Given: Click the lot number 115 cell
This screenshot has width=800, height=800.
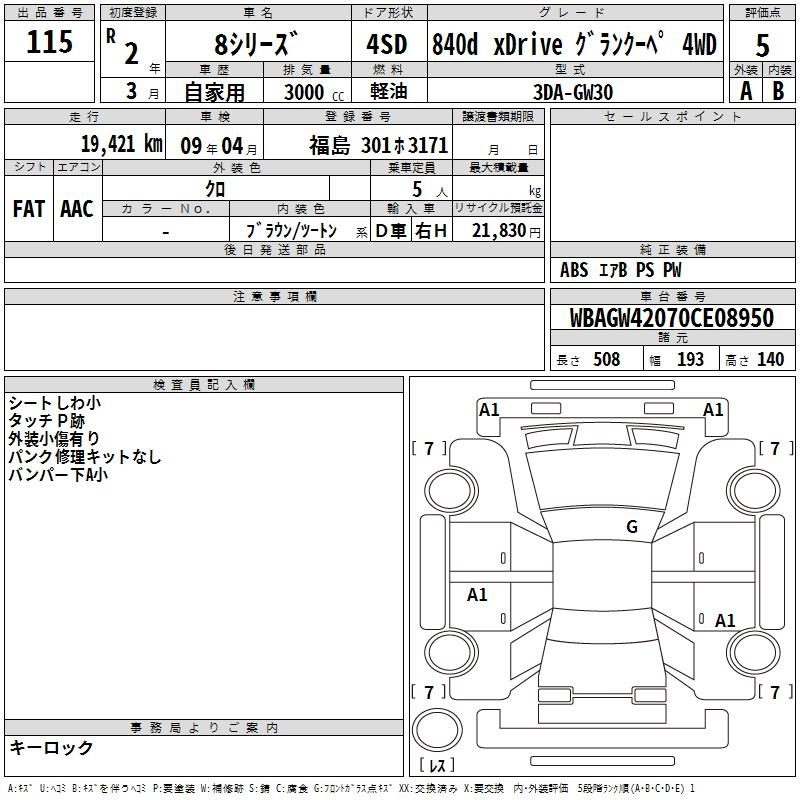Looking at the screenshot, I should click(x=49, y=41).
